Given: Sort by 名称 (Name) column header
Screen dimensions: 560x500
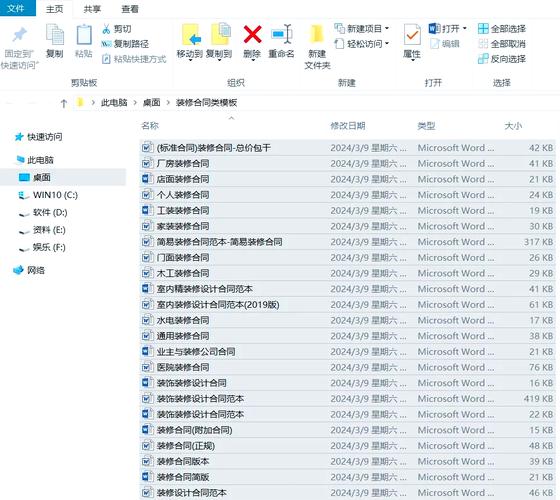Looking at the screenshot, I should tap(150, 126).
